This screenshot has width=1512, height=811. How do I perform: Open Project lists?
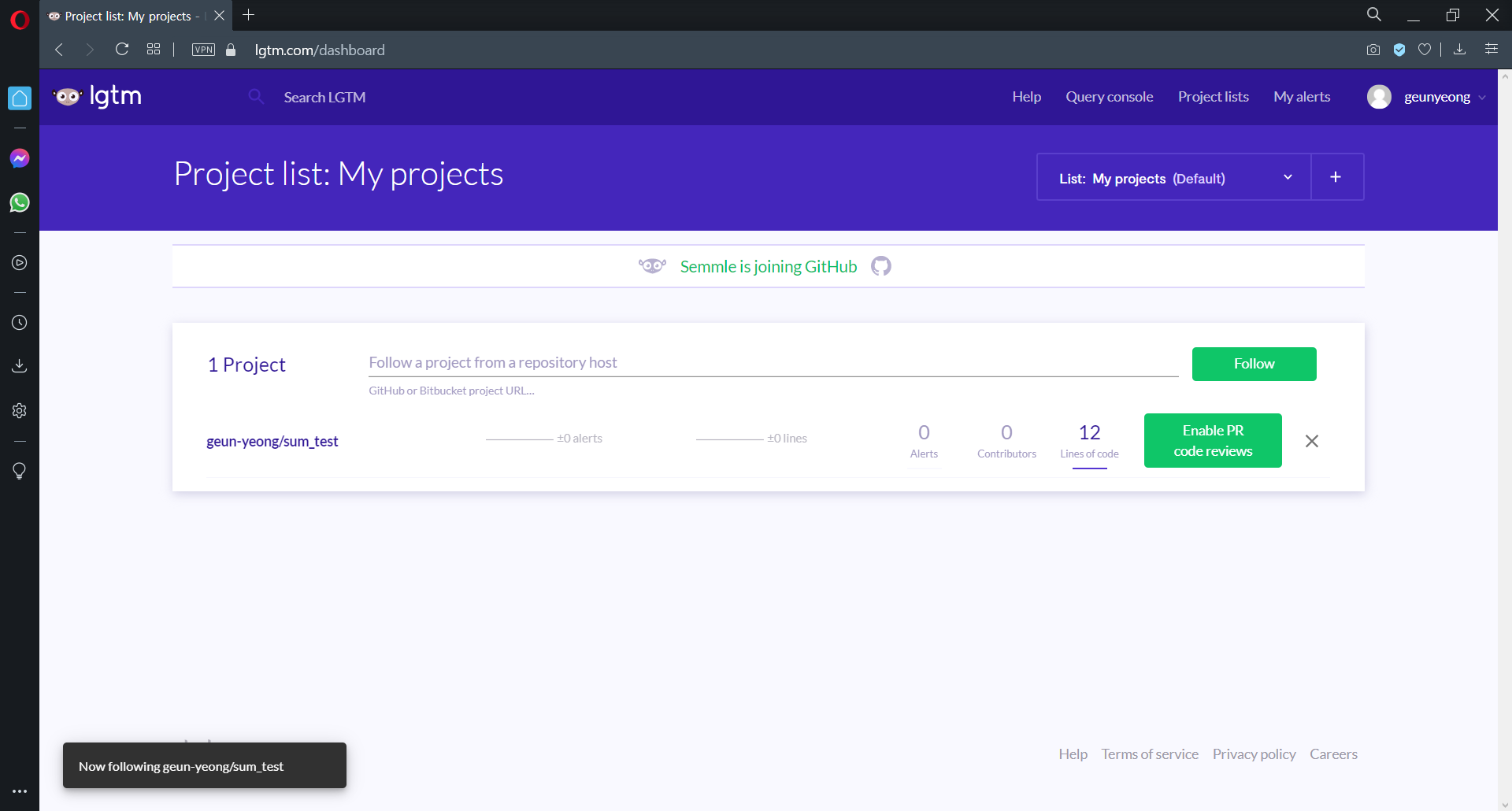[x=1213, y=97]
